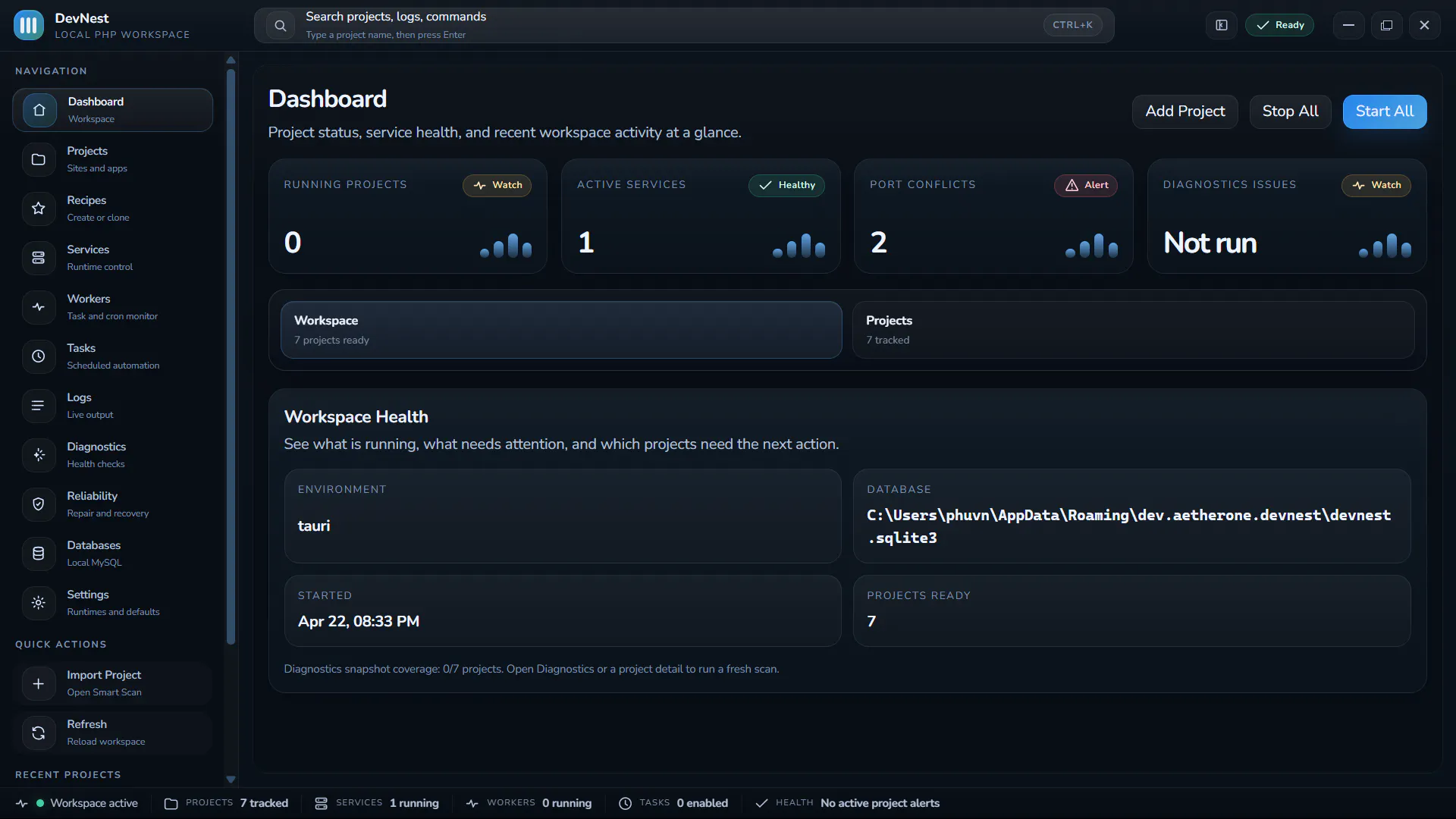
Task: Click 'Apr 22, 08:33 PM' started value
Action: point(359,621)
